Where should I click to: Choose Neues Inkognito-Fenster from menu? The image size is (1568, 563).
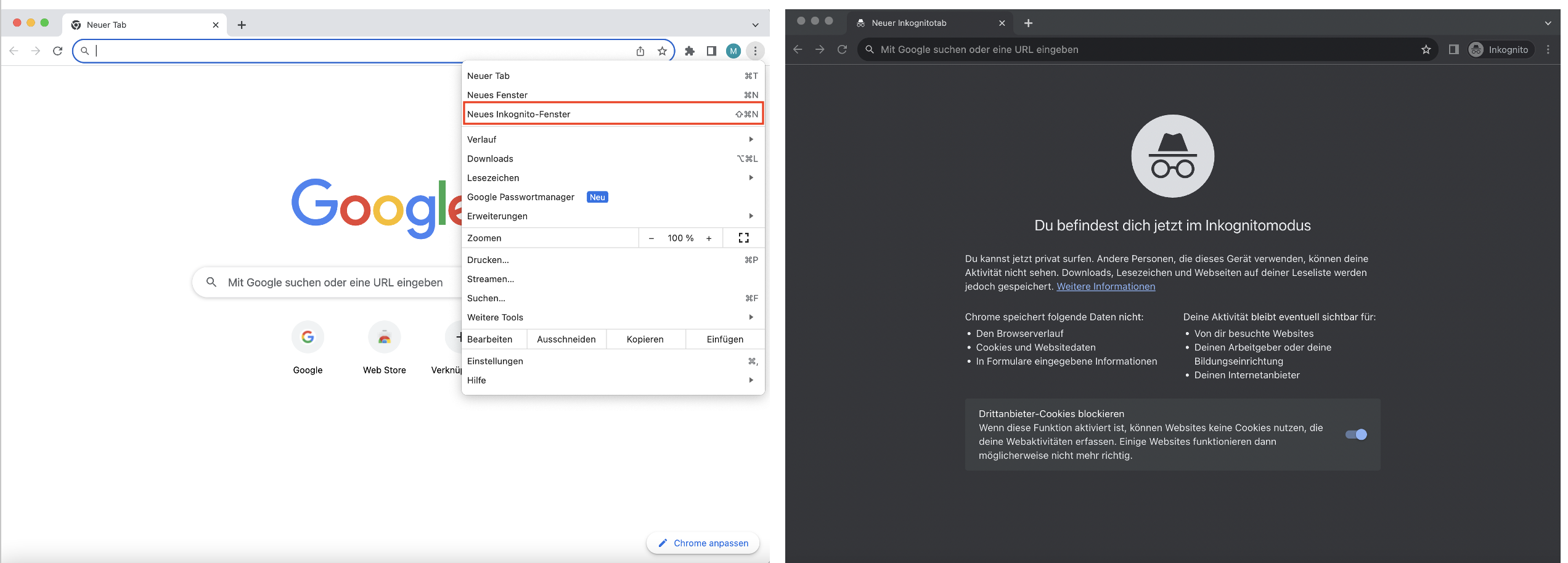click(x=613, y=114)
